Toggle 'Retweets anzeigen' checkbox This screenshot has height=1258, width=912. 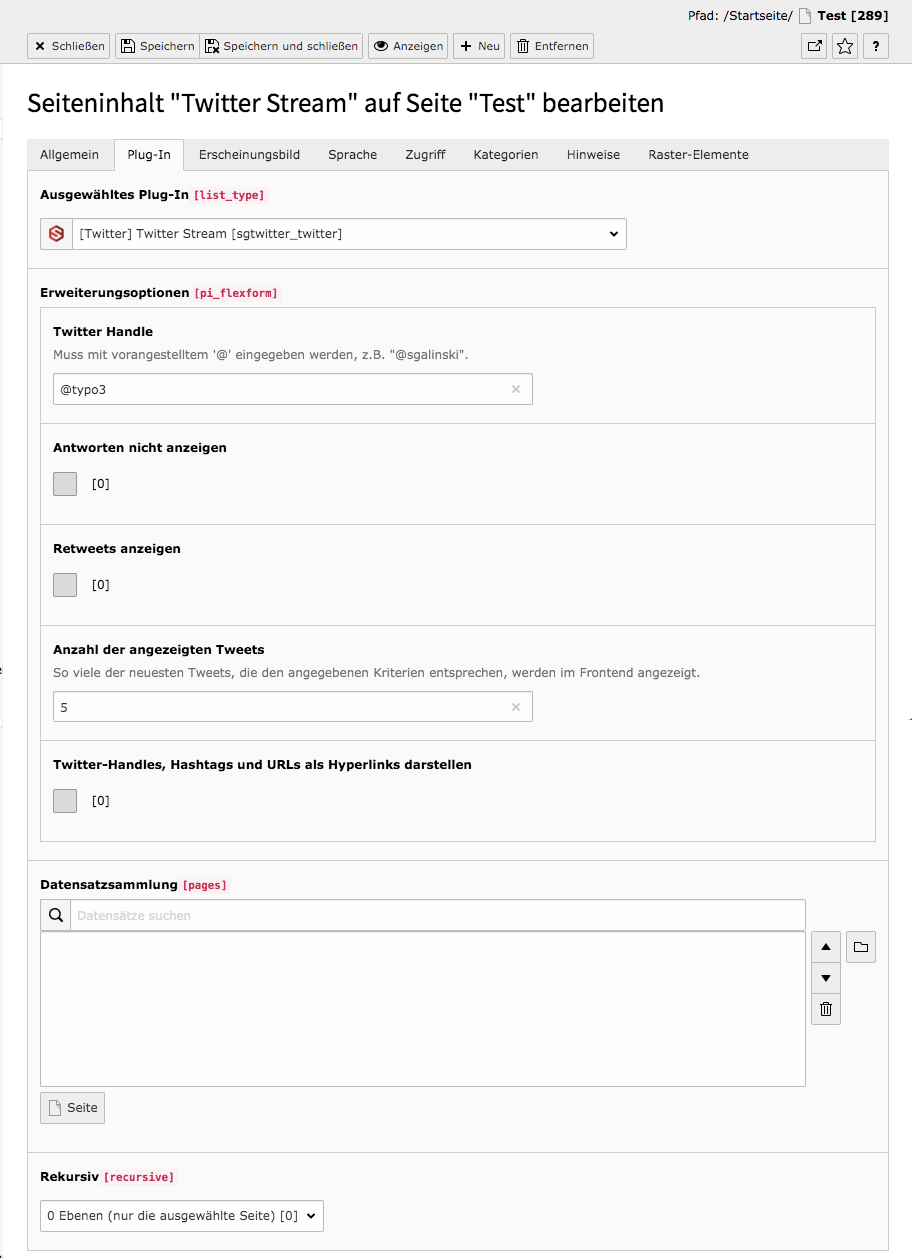(x=65, y=585)
